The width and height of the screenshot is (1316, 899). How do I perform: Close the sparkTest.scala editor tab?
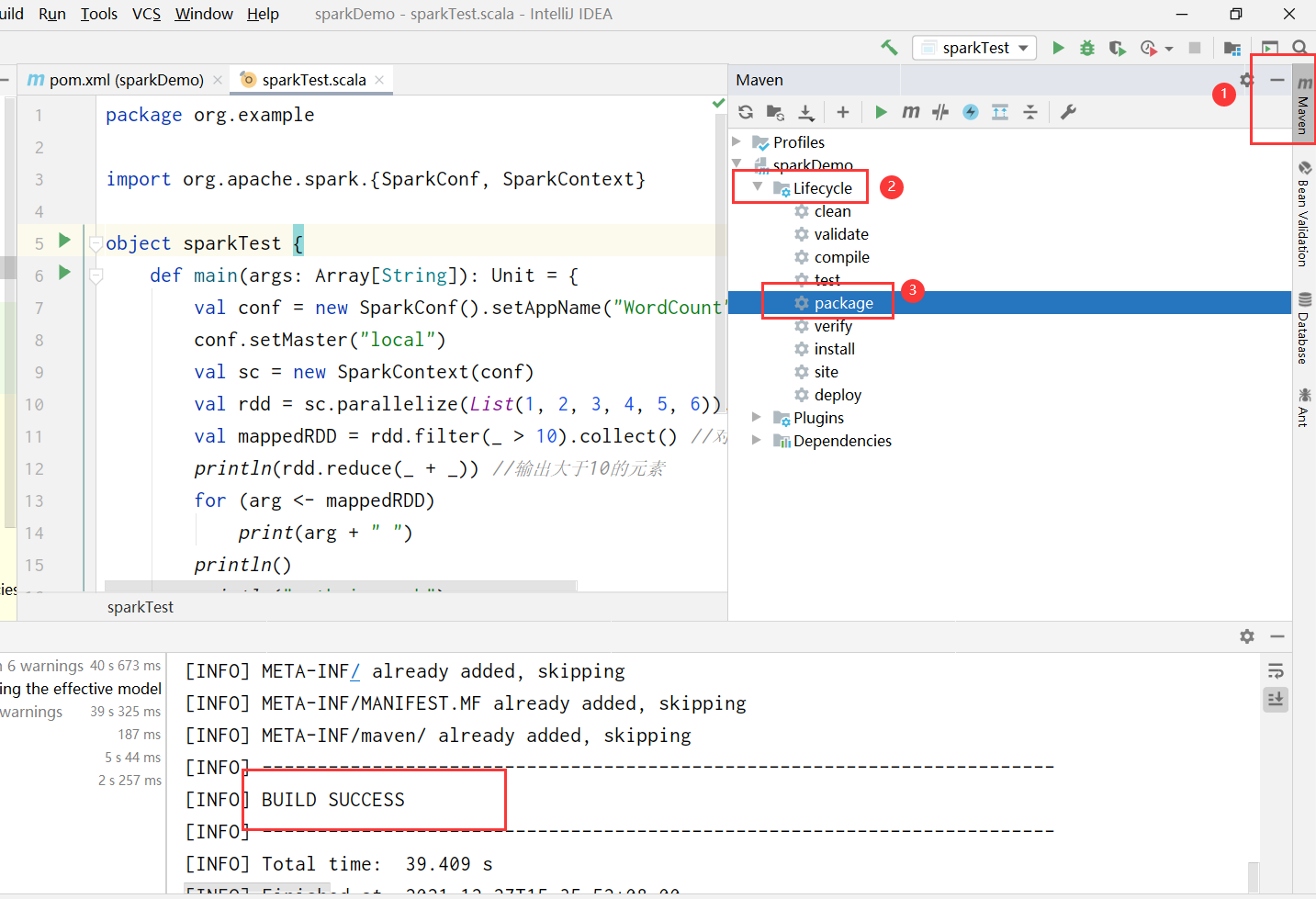pos(379,80)
